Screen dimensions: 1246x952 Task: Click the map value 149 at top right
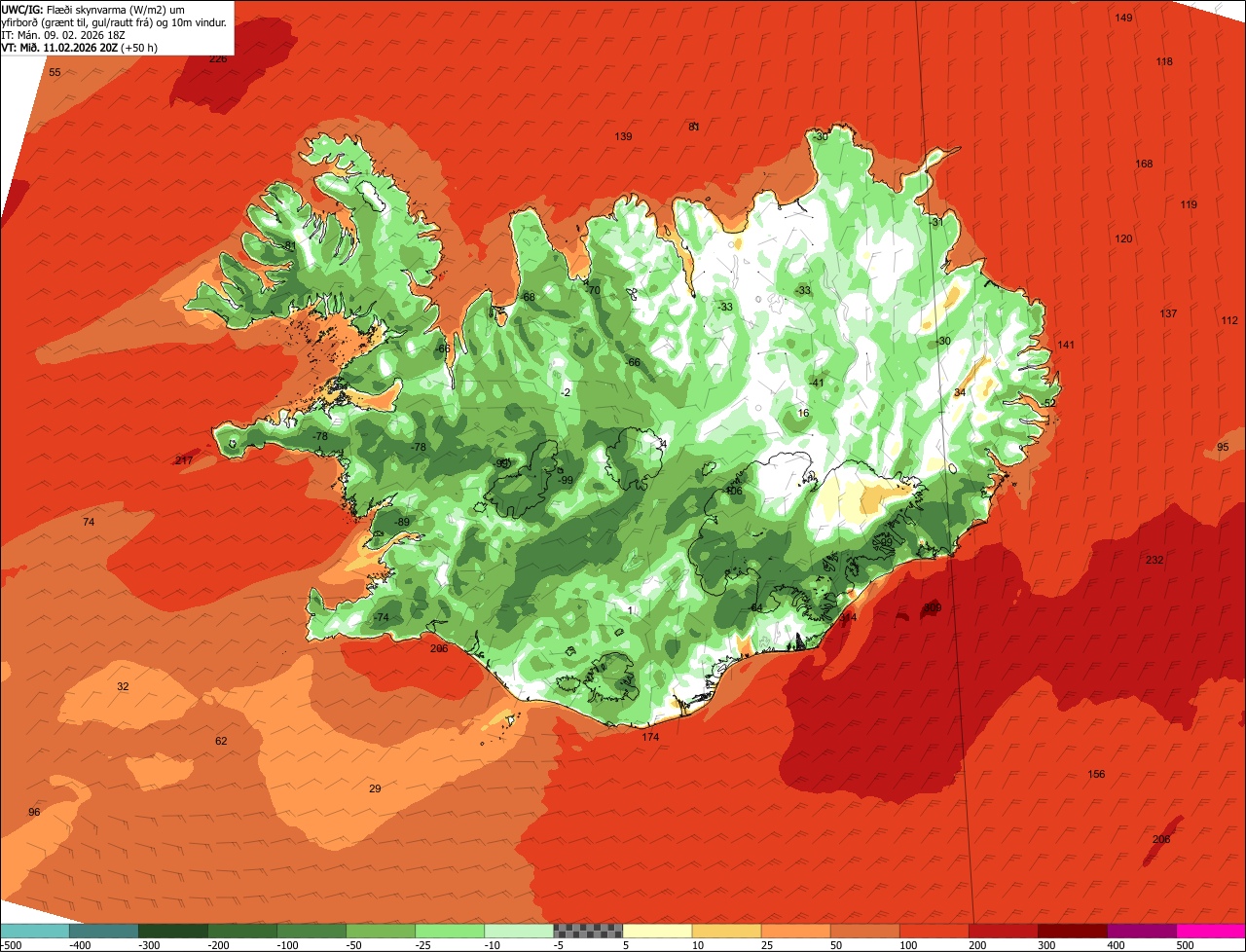pos(1124,18)
